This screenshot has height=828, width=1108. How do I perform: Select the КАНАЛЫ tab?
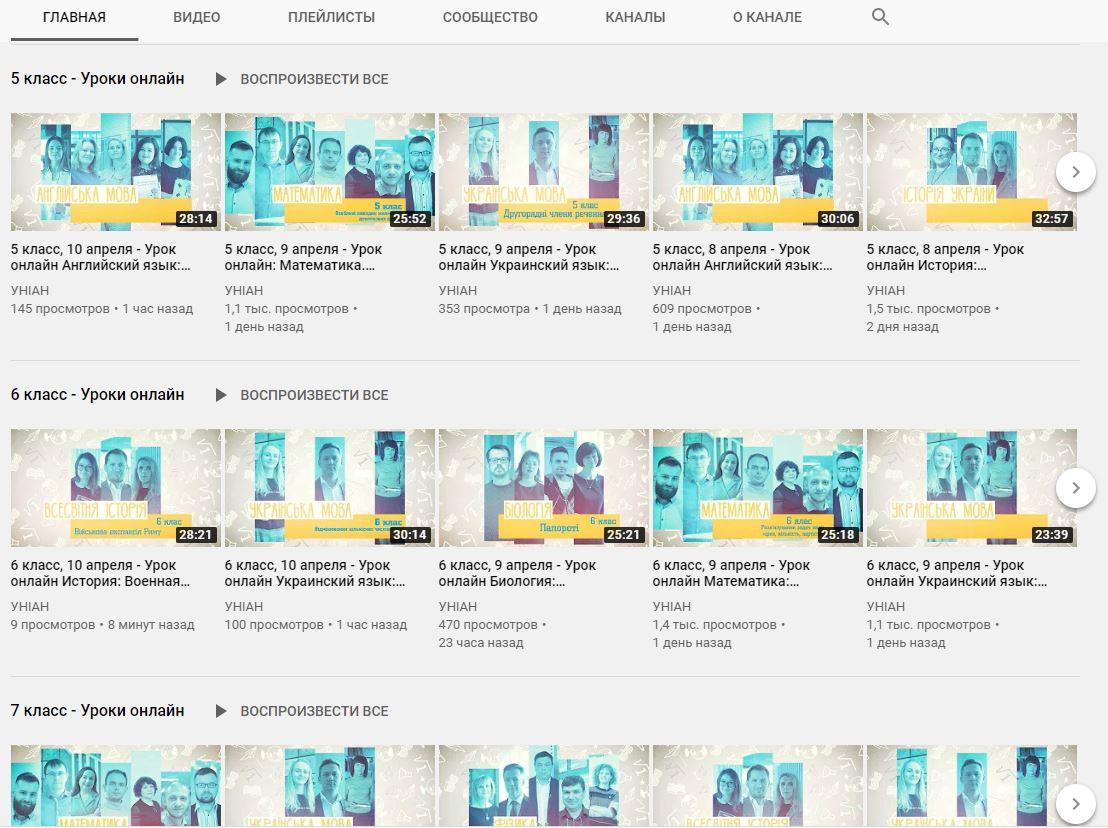635,17
